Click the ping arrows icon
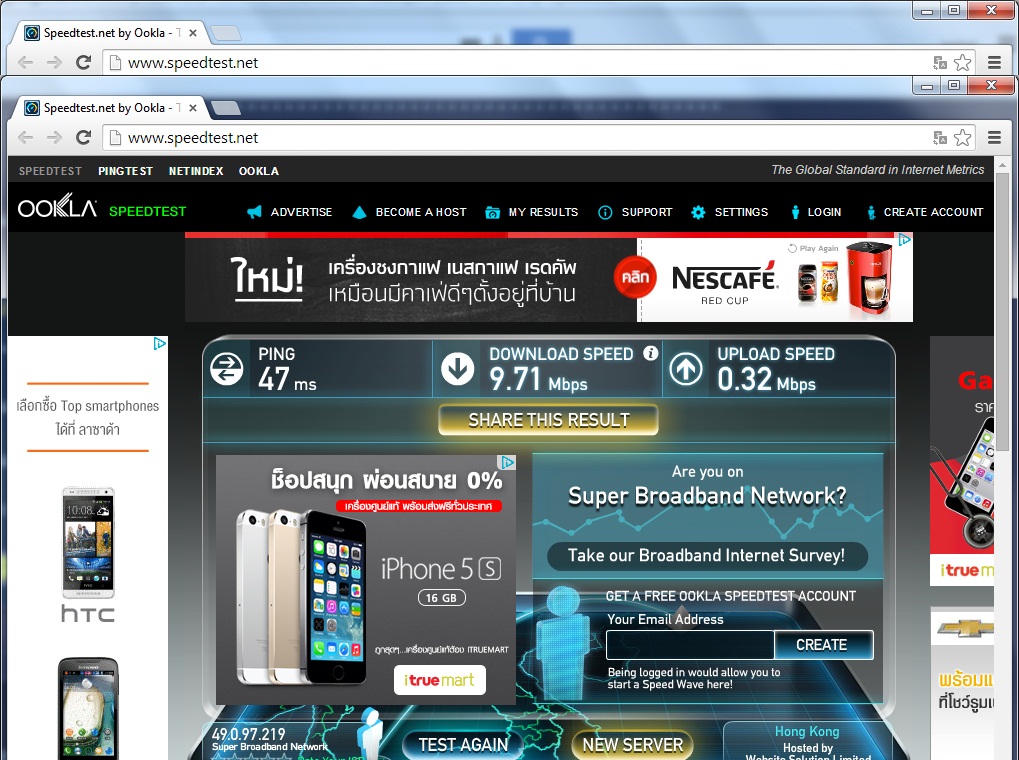The image size is (1019, 760). click(227, 369)
